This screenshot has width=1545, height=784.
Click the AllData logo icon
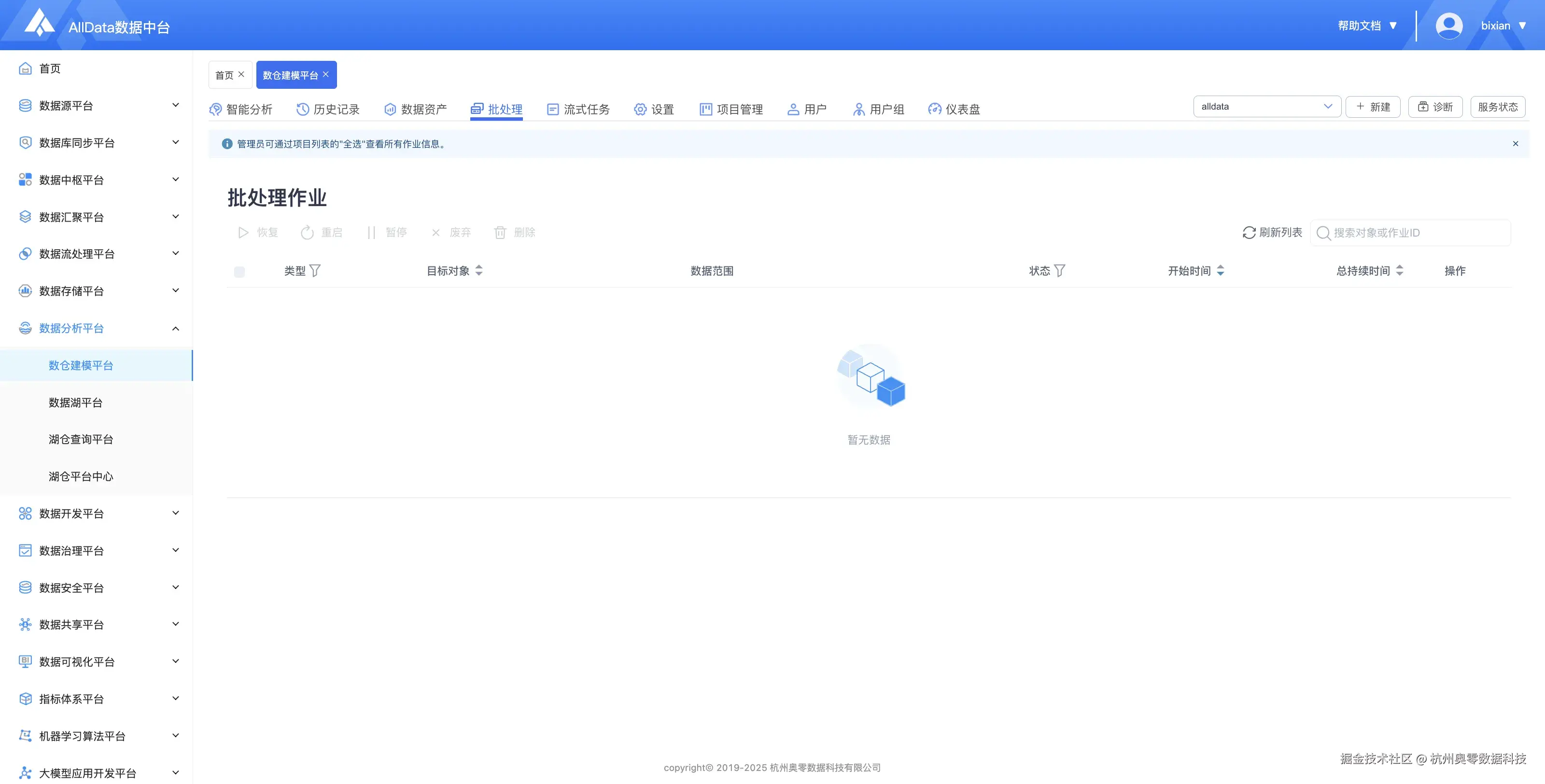39,23
